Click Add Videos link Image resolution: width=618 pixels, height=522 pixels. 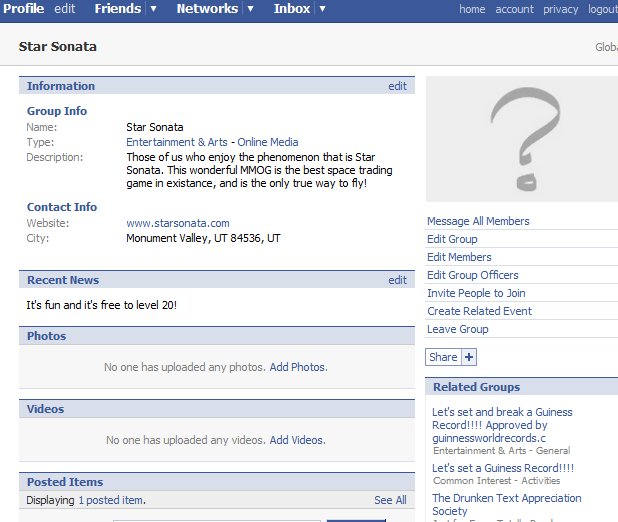point(297,440)
